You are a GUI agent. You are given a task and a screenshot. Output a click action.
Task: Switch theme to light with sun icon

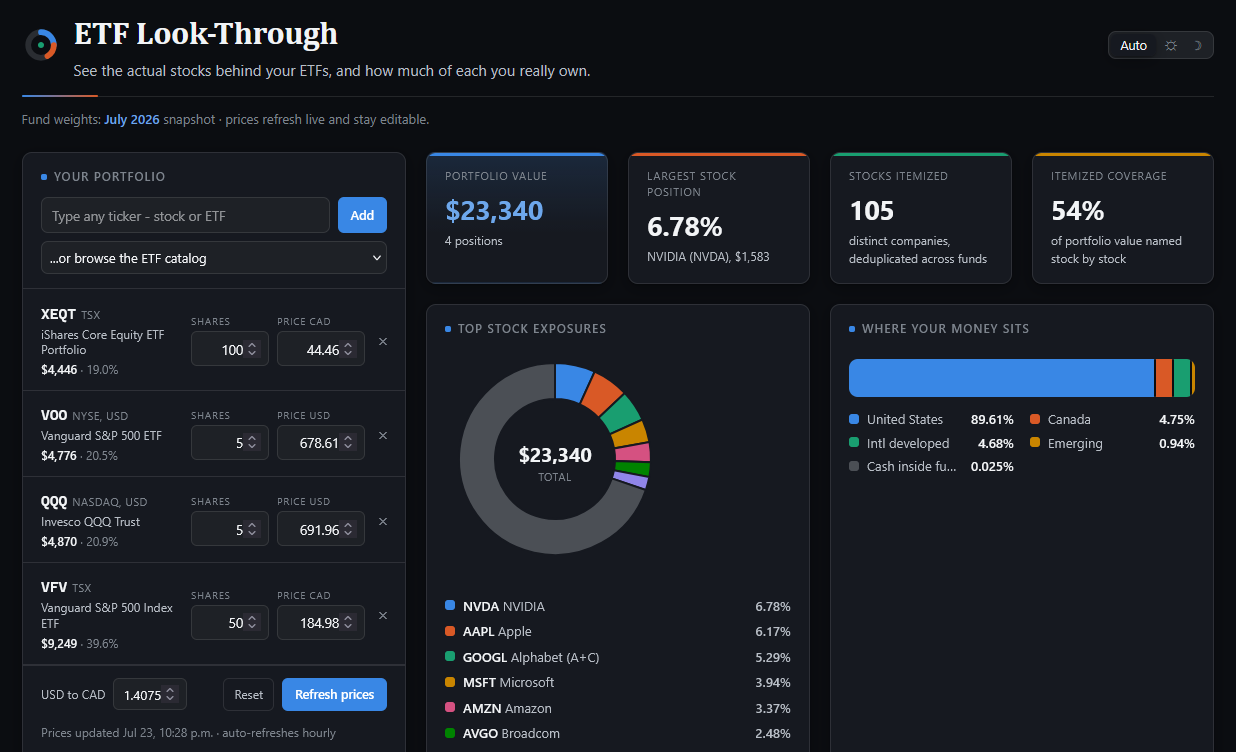1171,46
